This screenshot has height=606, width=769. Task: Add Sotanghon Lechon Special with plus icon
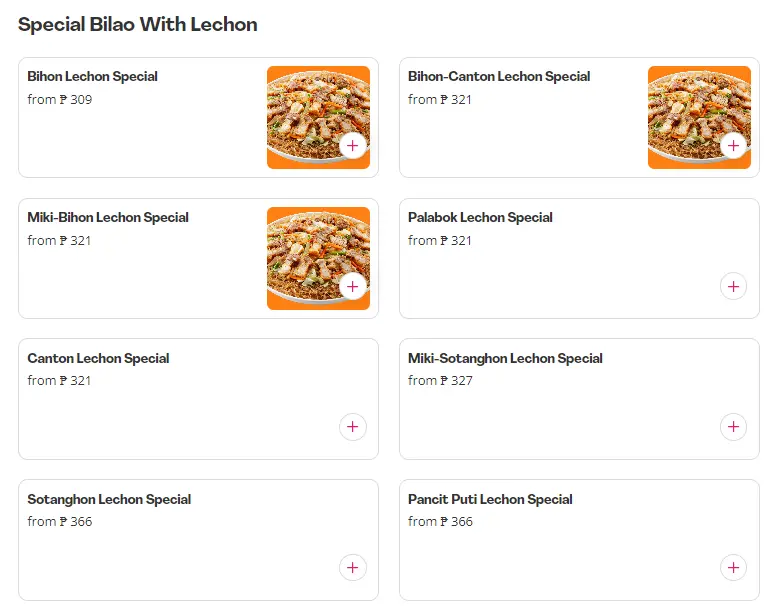(x=352, y=568)
